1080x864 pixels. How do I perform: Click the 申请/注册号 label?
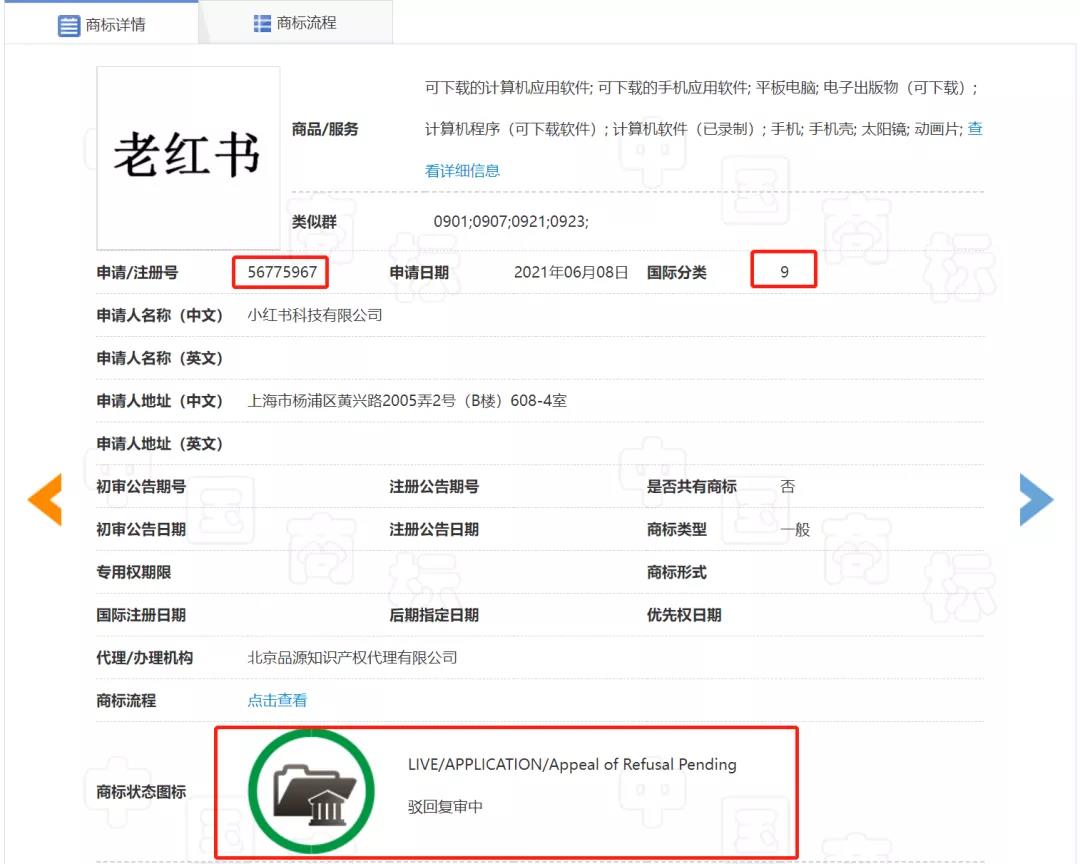pos(137,272)
